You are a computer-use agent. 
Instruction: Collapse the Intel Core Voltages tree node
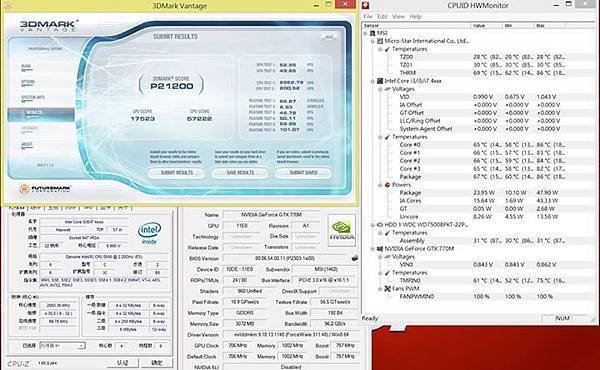(x=380, y=89)
